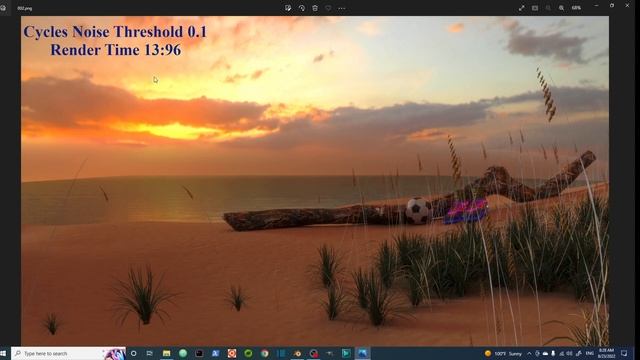Screen dimensions: 640x360
Task: Open the red circular recorder icon on the taskbar
Action: (313, 353)
